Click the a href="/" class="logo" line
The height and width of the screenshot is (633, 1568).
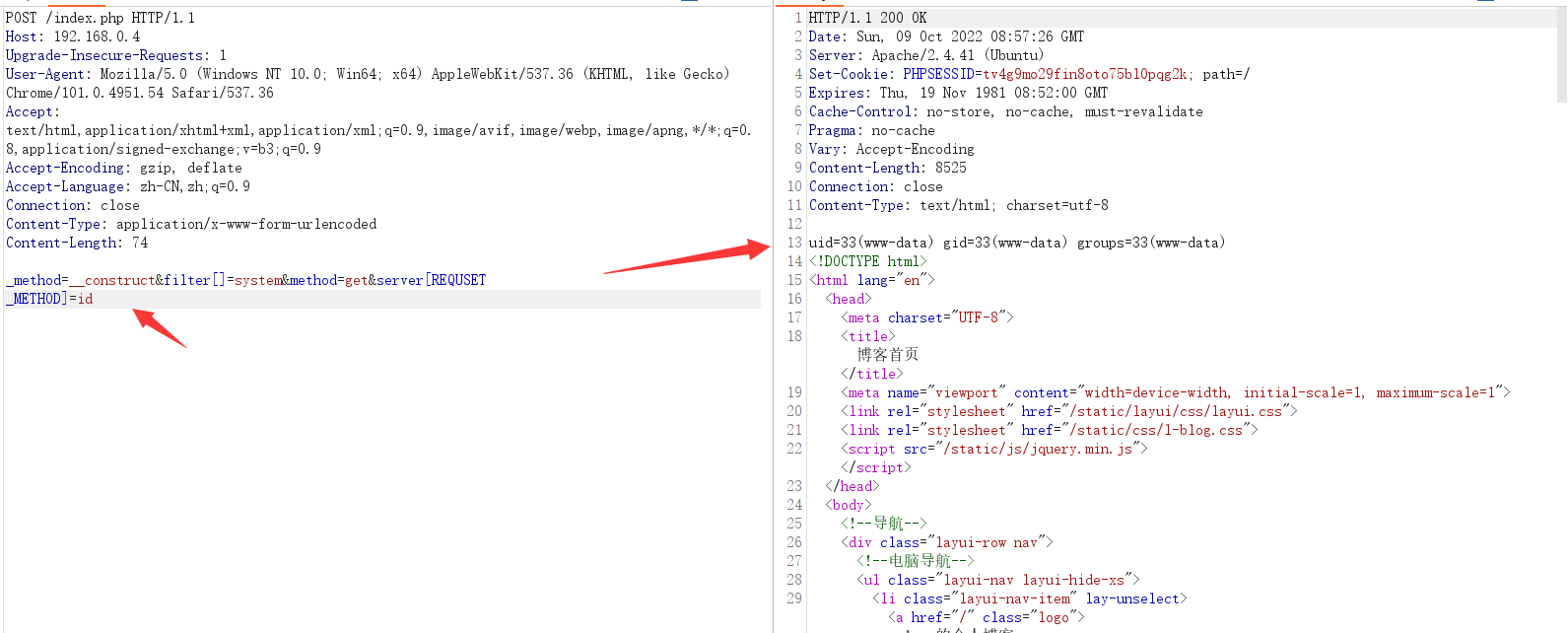[x=986, y=617]
